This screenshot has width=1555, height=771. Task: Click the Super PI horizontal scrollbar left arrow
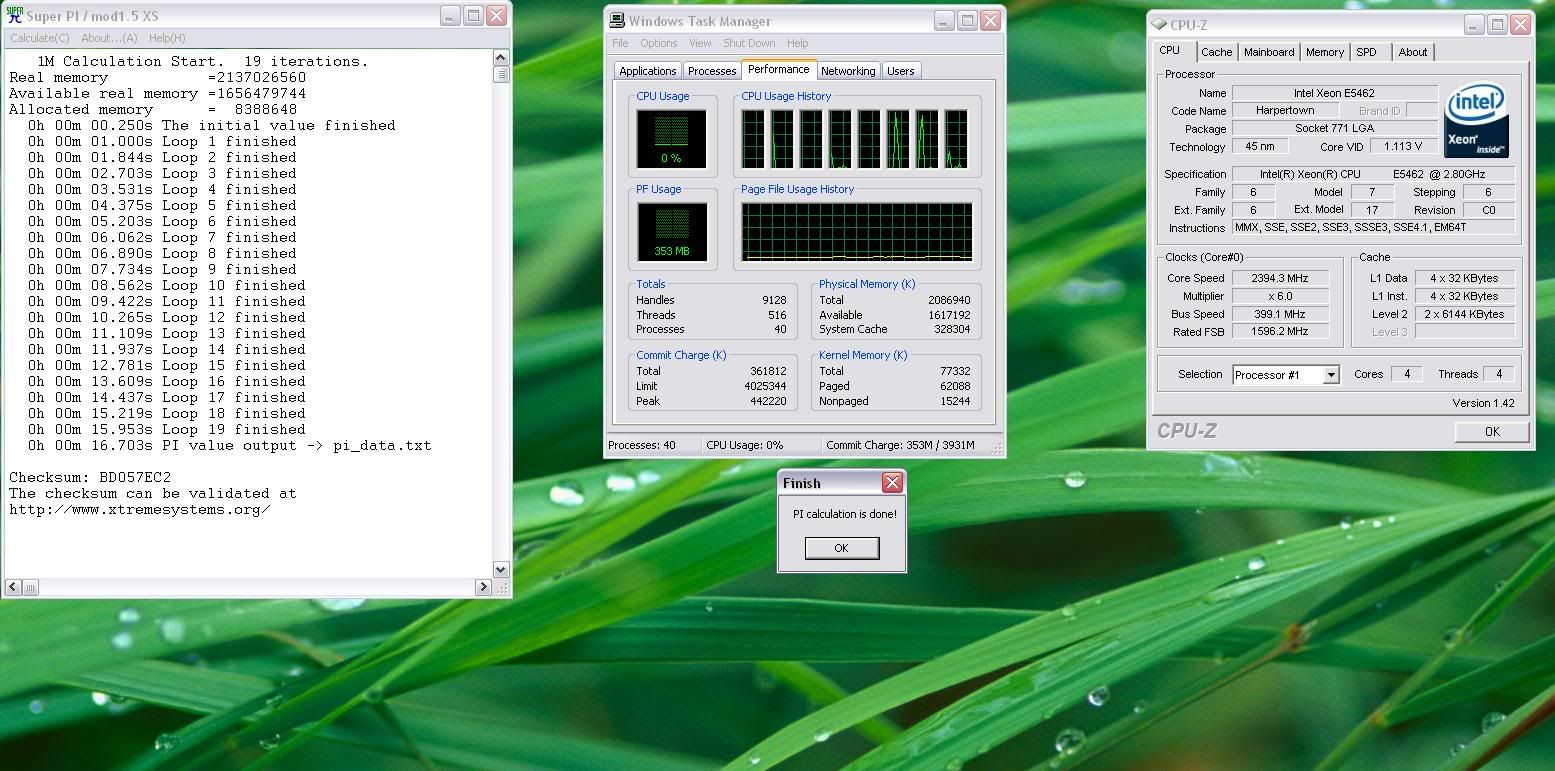[14, 587]
